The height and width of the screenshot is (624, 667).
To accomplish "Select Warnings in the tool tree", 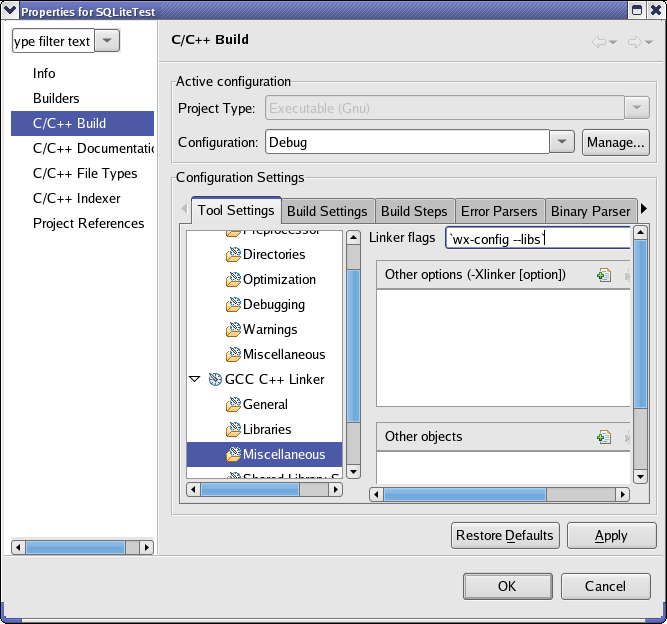I will pyautogui.click(x=270, y=329).
